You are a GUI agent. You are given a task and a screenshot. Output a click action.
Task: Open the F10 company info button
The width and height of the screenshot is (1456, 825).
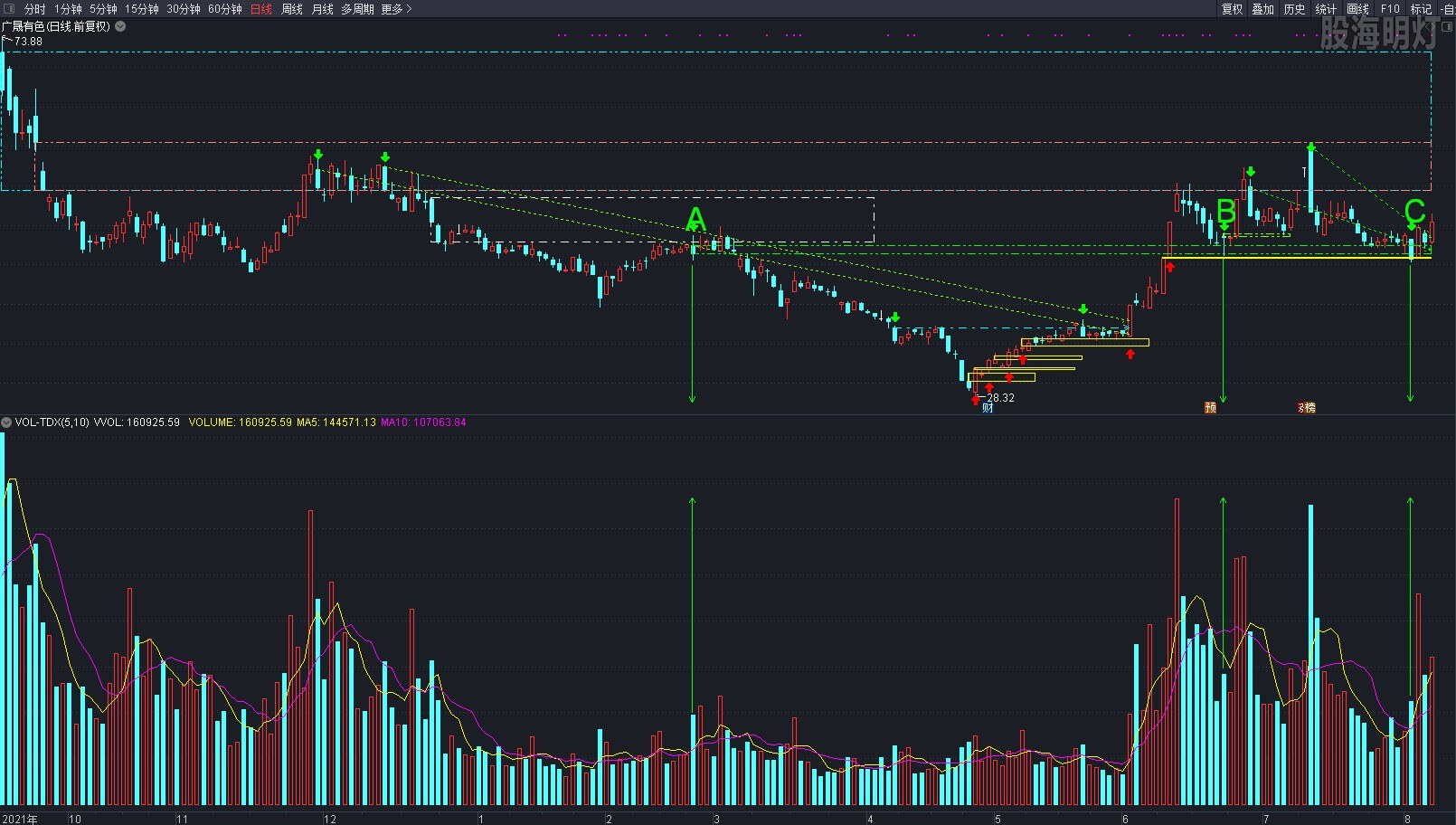point(1390,9)
